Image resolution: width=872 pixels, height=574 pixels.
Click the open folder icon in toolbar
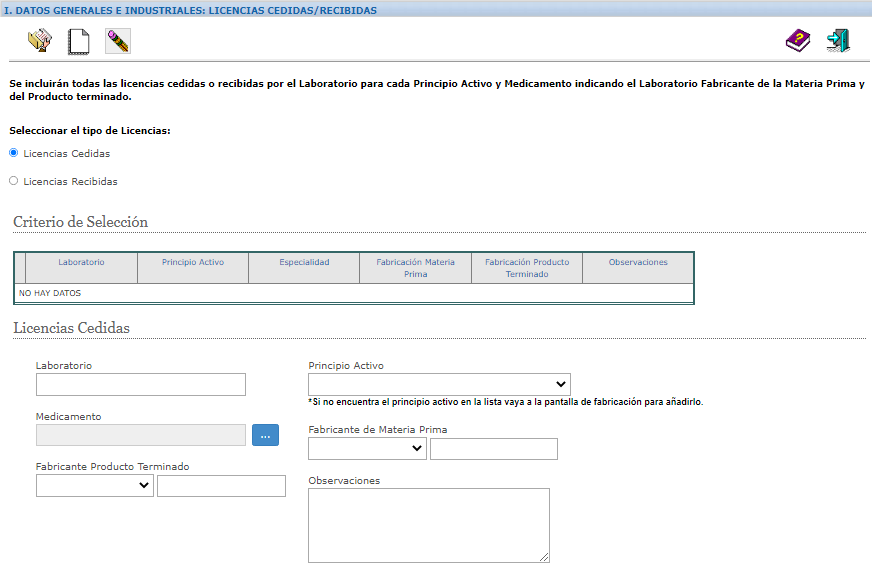click(x=39, y=41)
